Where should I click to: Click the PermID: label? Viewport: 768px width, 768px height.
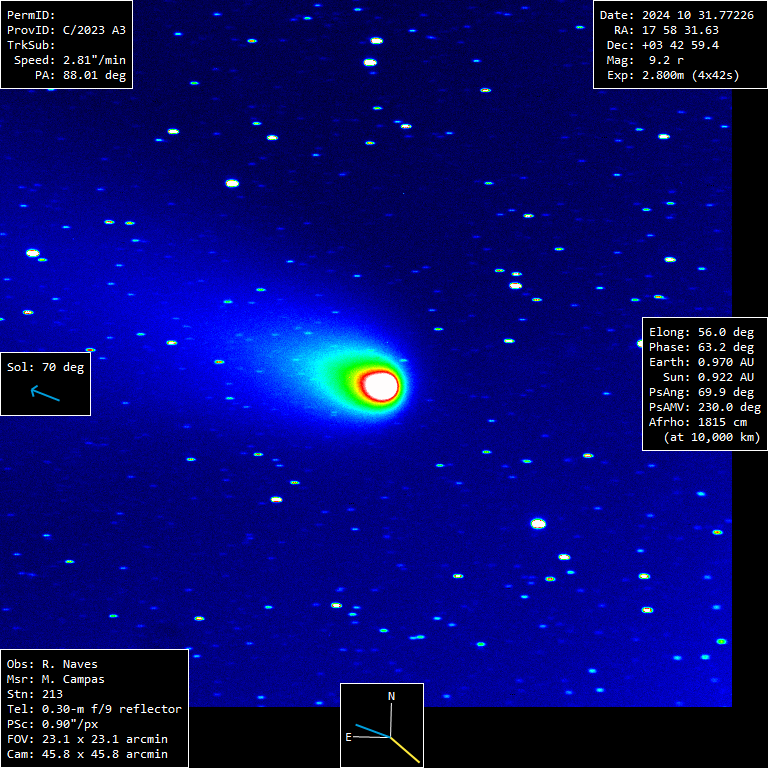(31, 15)
